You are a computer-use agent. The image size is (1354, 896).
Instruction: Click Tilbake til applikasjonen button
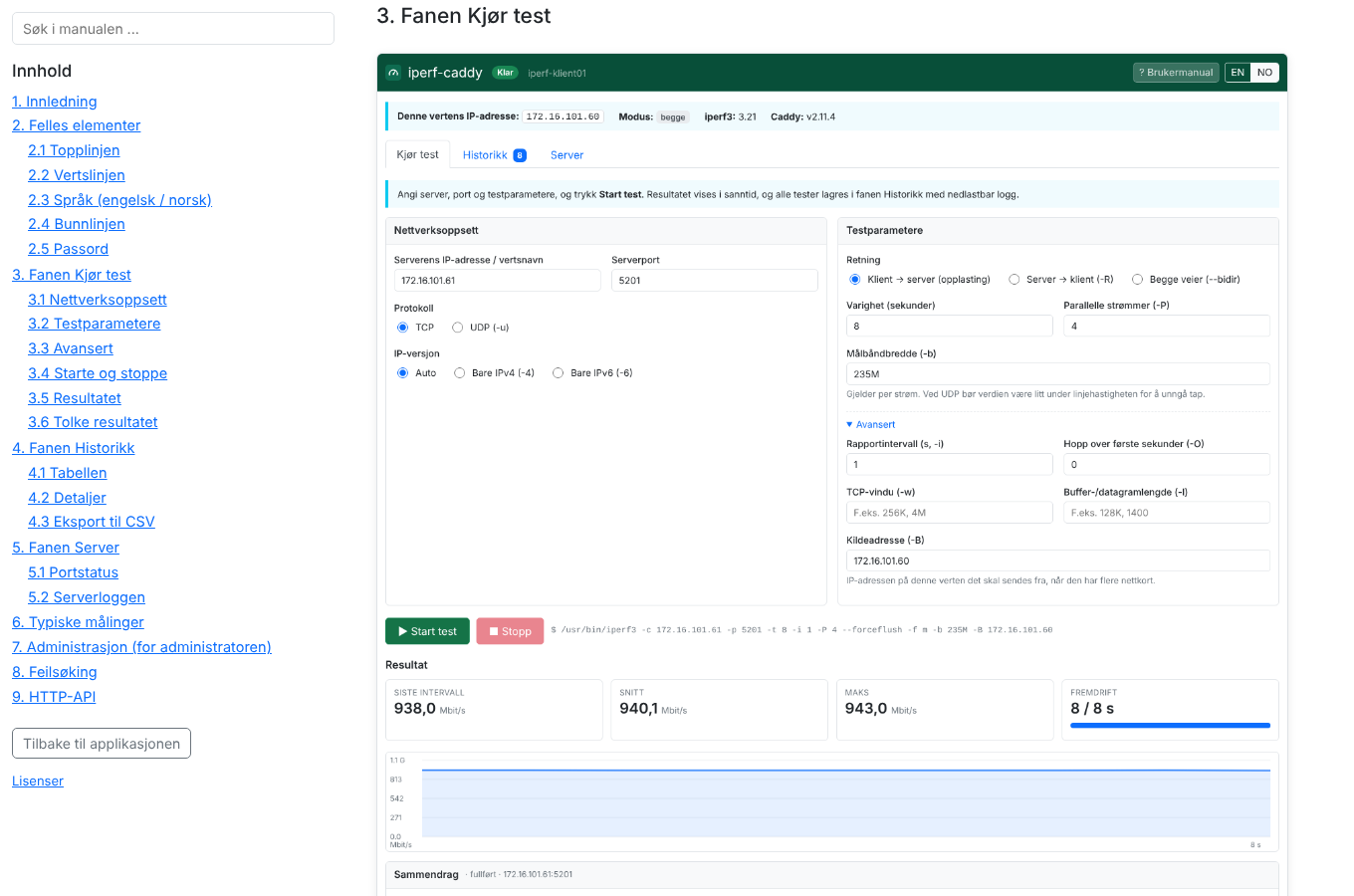point(102,744)
